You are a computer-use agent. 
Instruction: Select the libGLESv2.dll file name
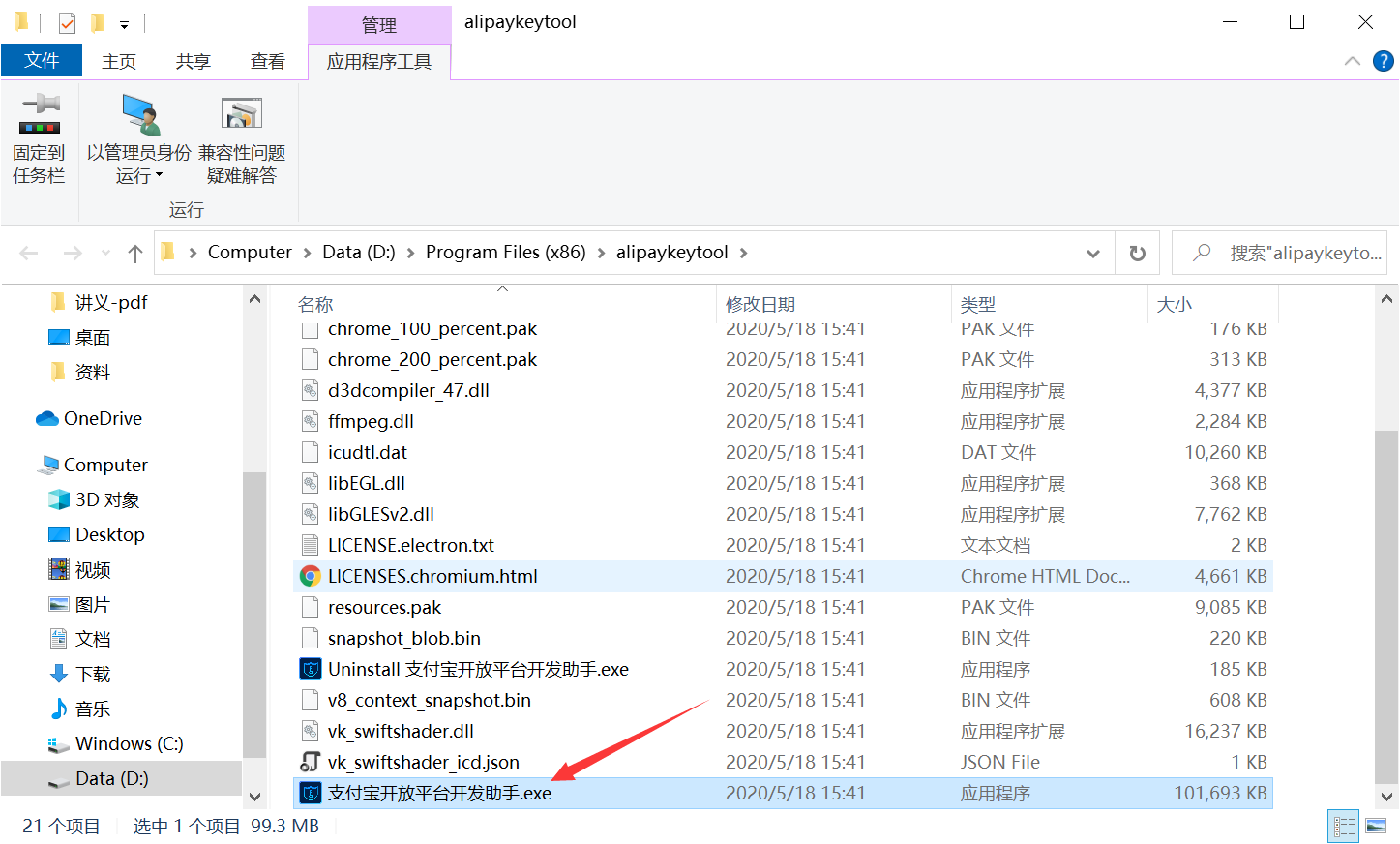tap(381, 515)
